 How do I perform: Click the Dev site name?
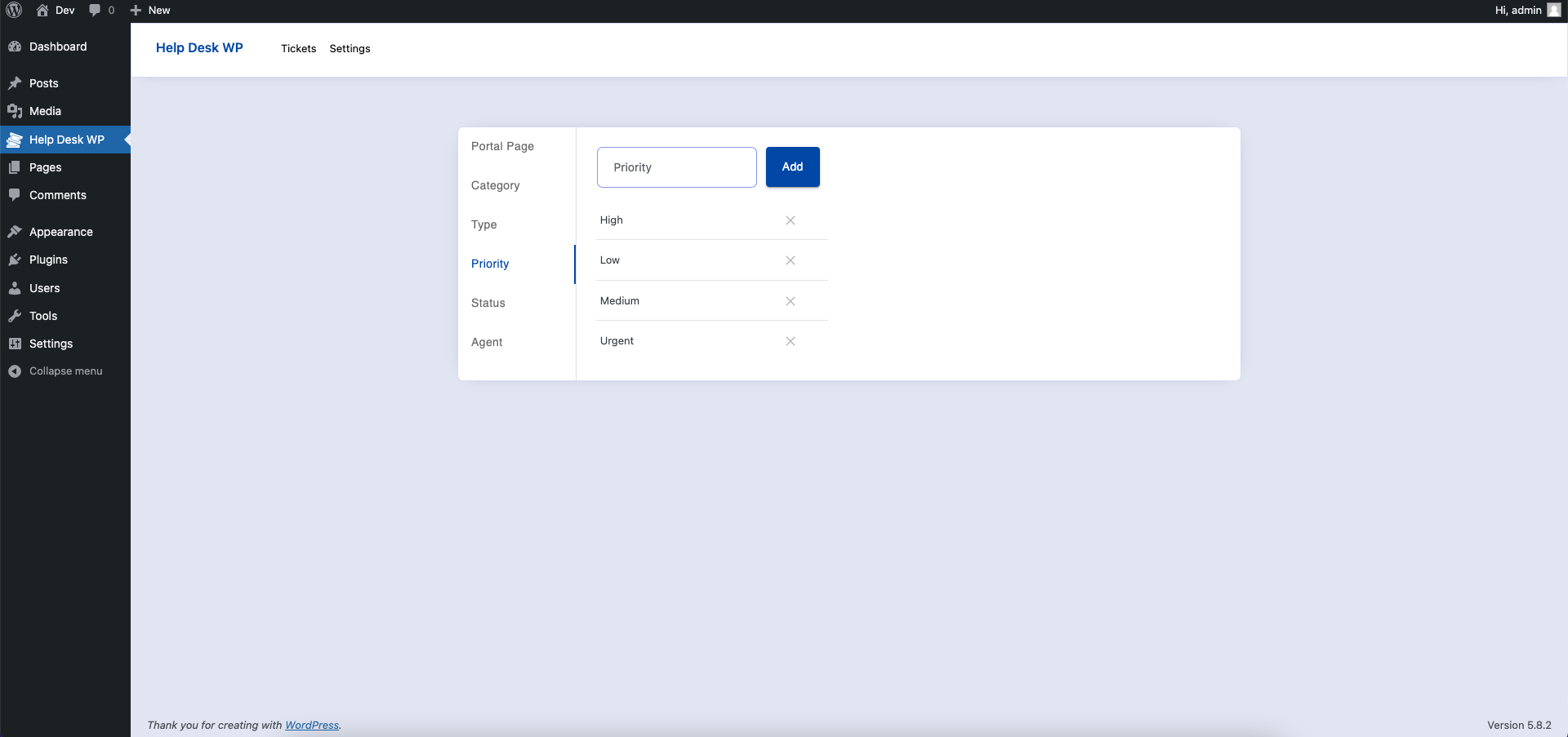65,10
